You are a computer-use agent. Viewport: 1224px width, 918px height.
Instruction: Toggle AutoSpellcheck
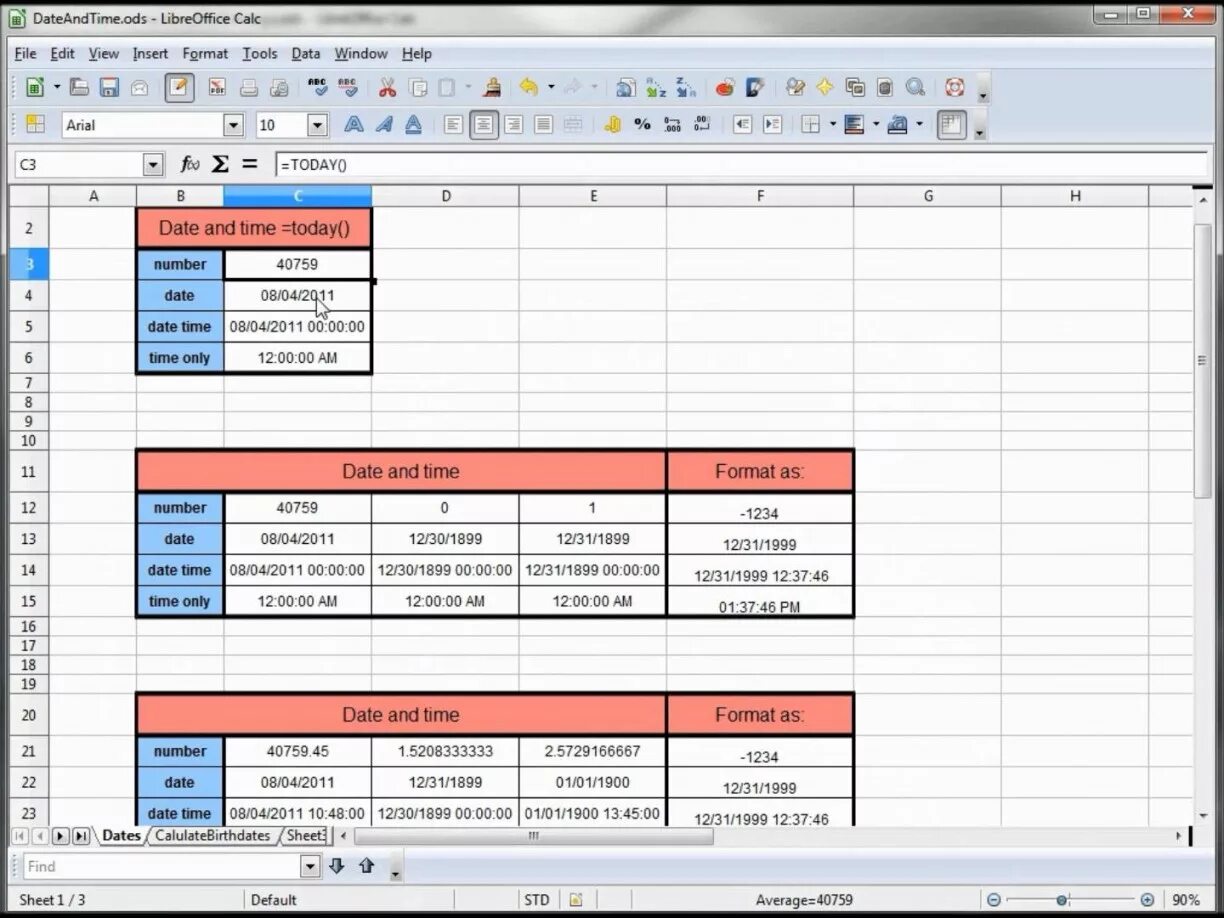click(x=347, y=87)
